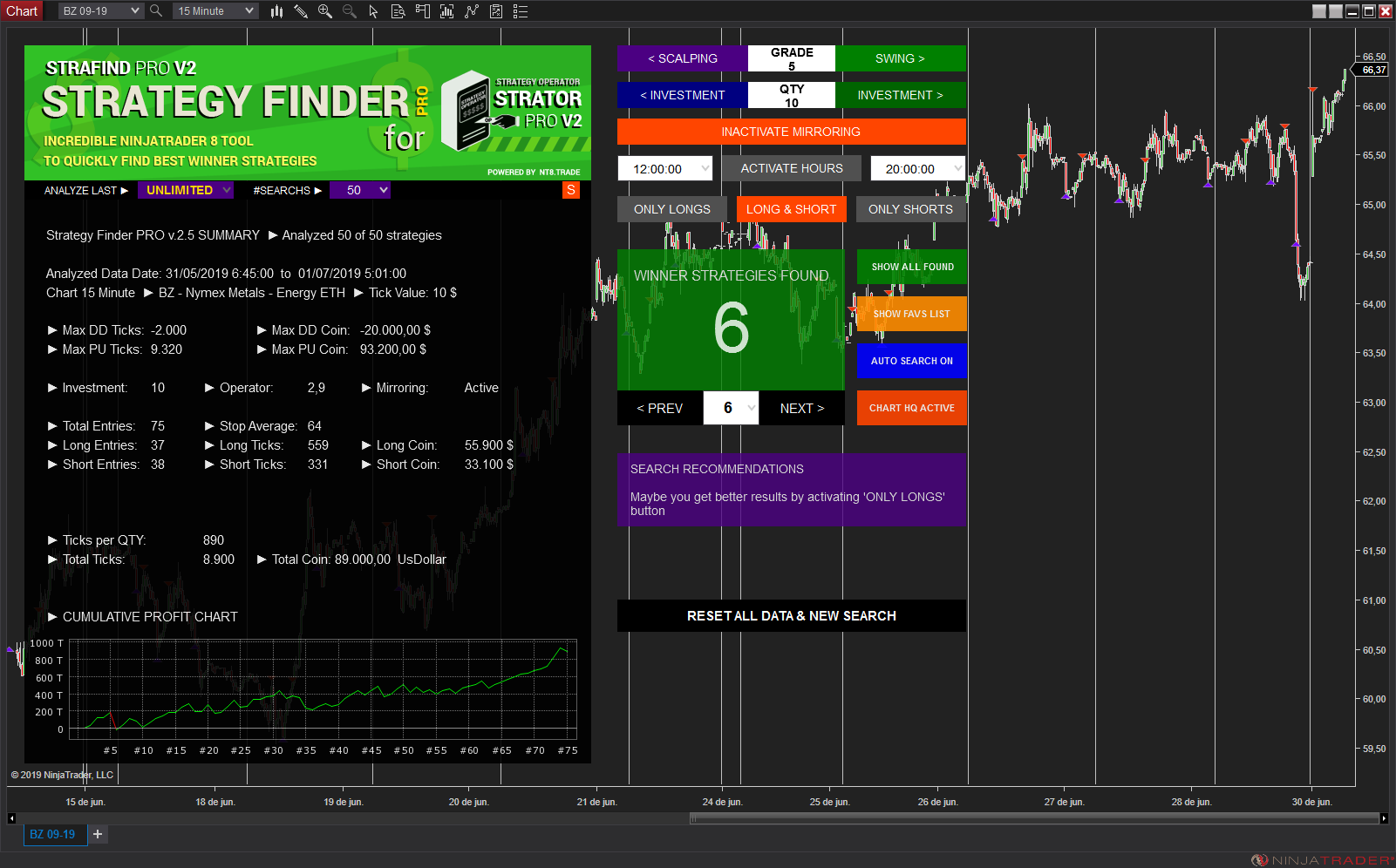This screenshot has height=868, width=1396.
Task: Click the INVESTMENT > button
Action: tap(901, 95)
